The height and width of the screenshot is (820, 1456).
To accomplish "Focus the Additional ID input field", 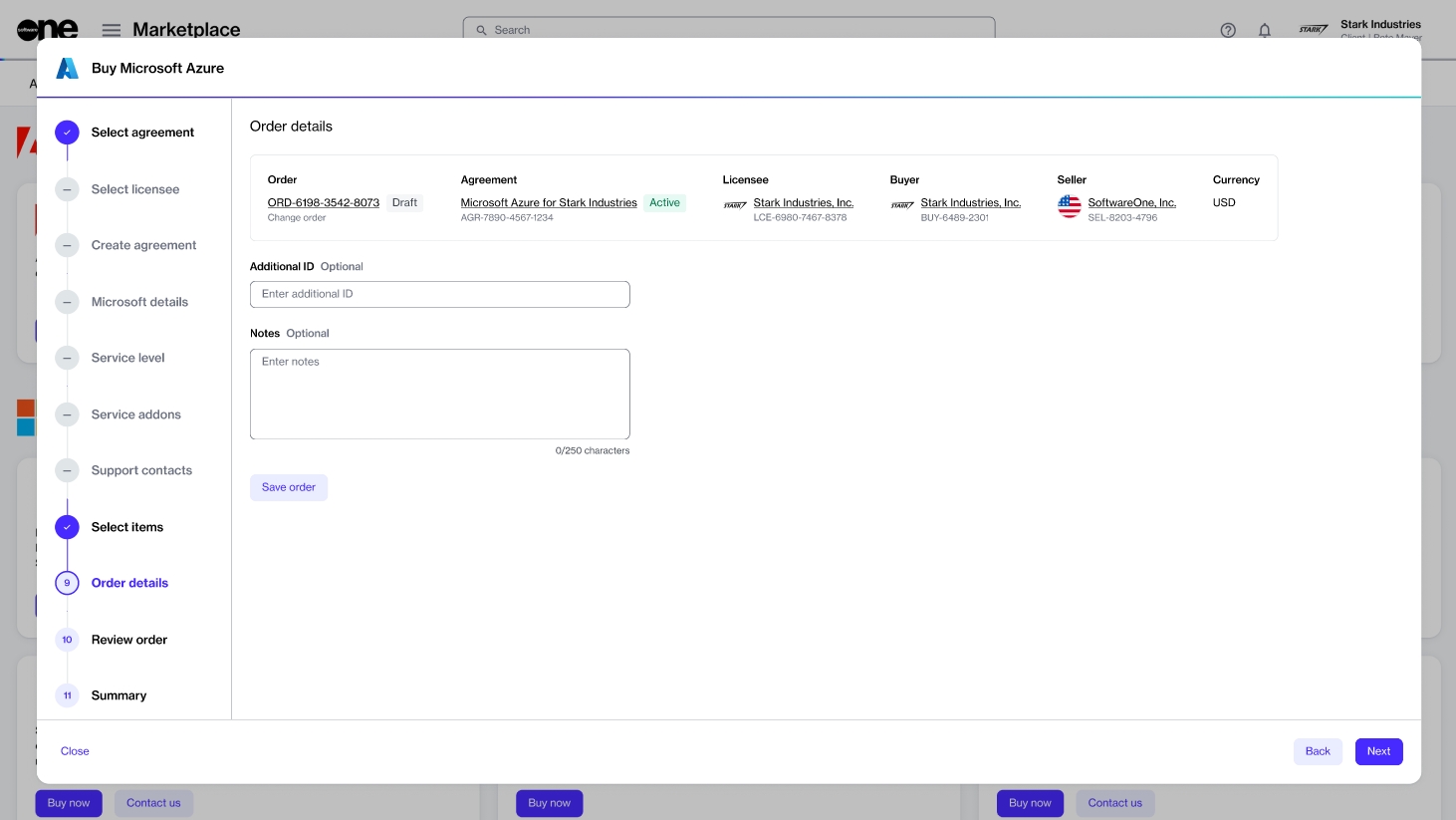I will click(439, 294).
